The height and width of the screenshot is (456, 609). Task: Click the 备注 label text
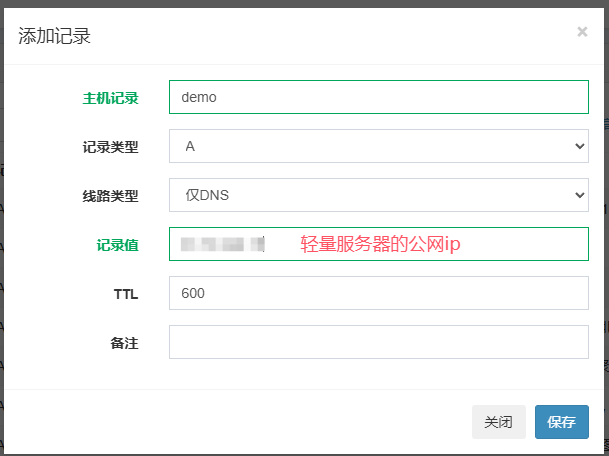tap(124, 343)
